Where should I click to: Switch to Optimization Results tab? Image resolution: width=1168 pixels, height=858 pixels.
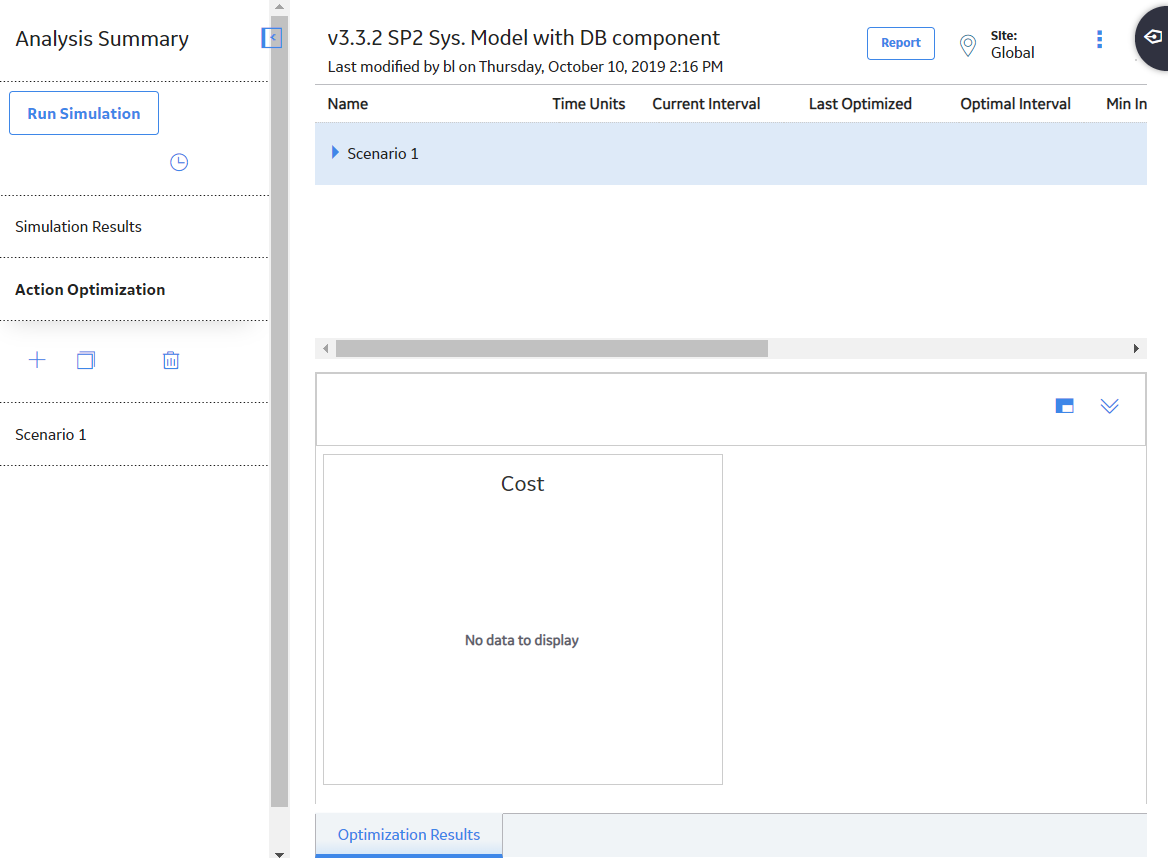(x=409, y=835)
